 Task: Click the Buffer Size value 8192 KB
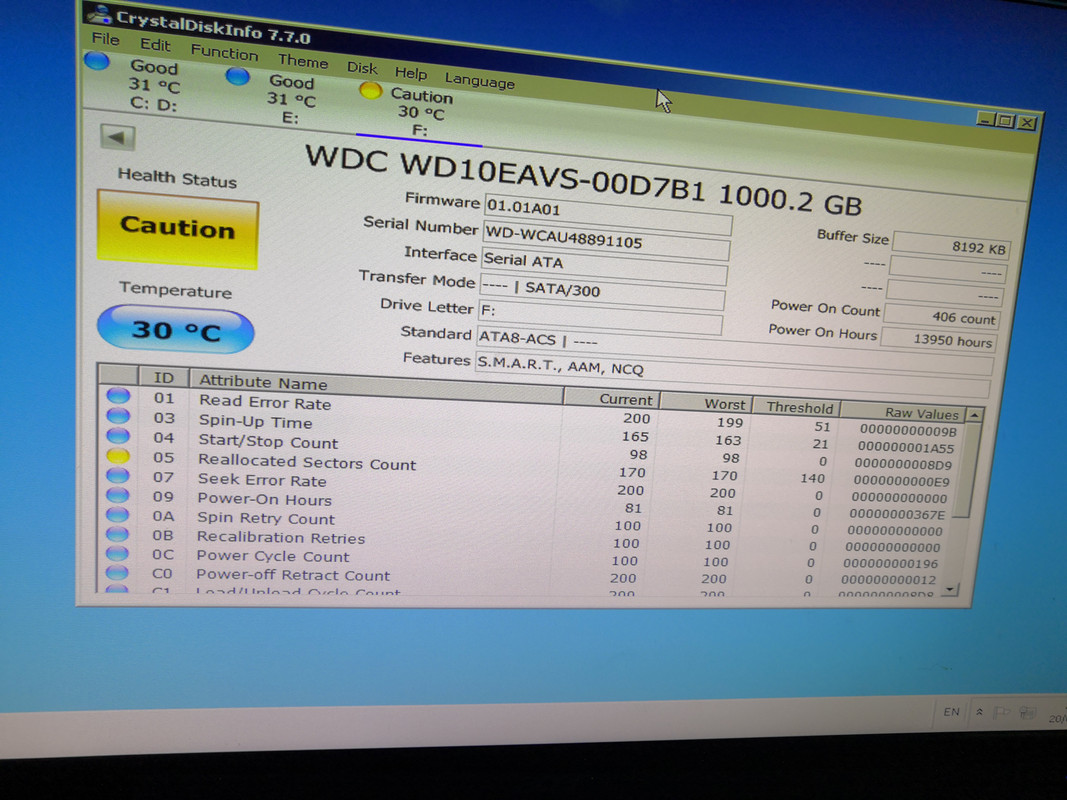951,246
